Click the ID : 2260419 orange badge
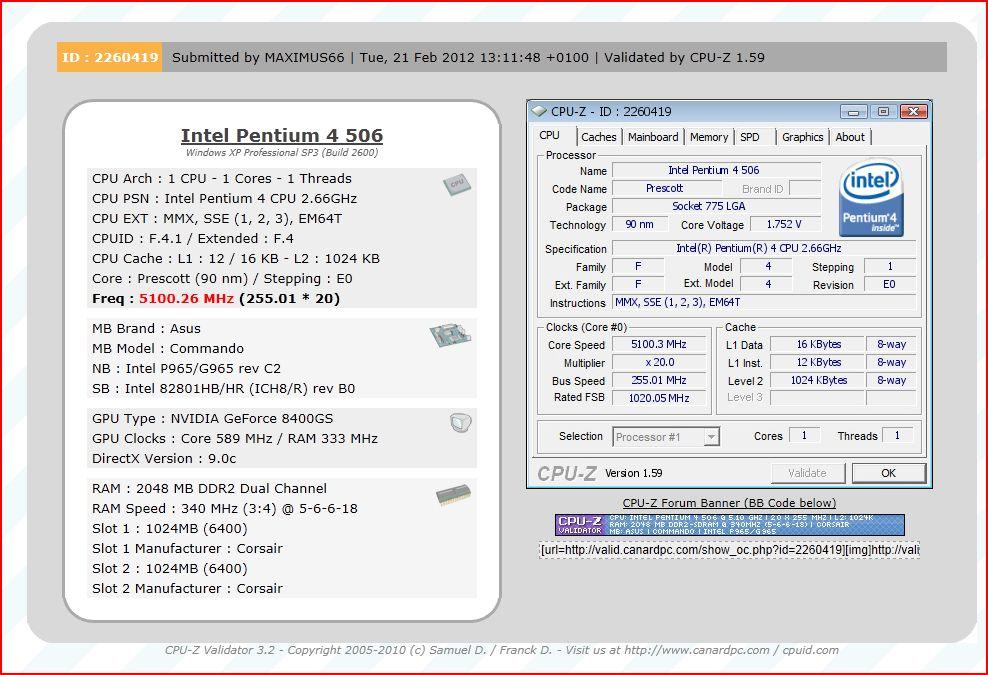Screen dimensions: 988x675 pos(110,57)
